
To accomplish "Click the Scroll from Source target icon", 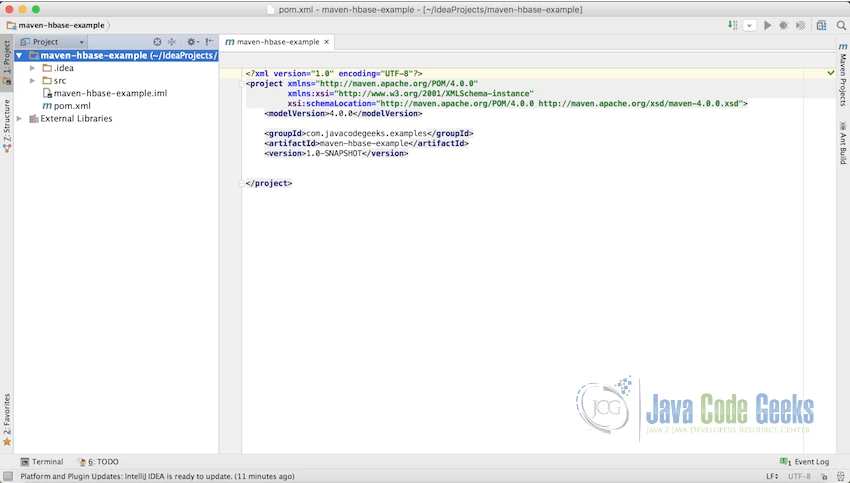I will (157, 42).
